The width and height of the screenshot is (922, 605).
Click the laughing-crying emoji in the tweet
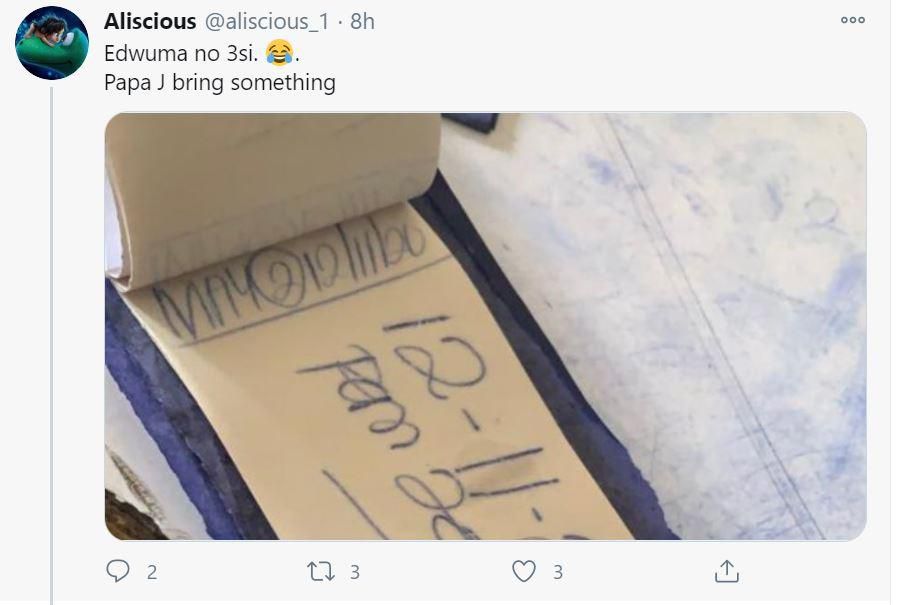point(279,53)
